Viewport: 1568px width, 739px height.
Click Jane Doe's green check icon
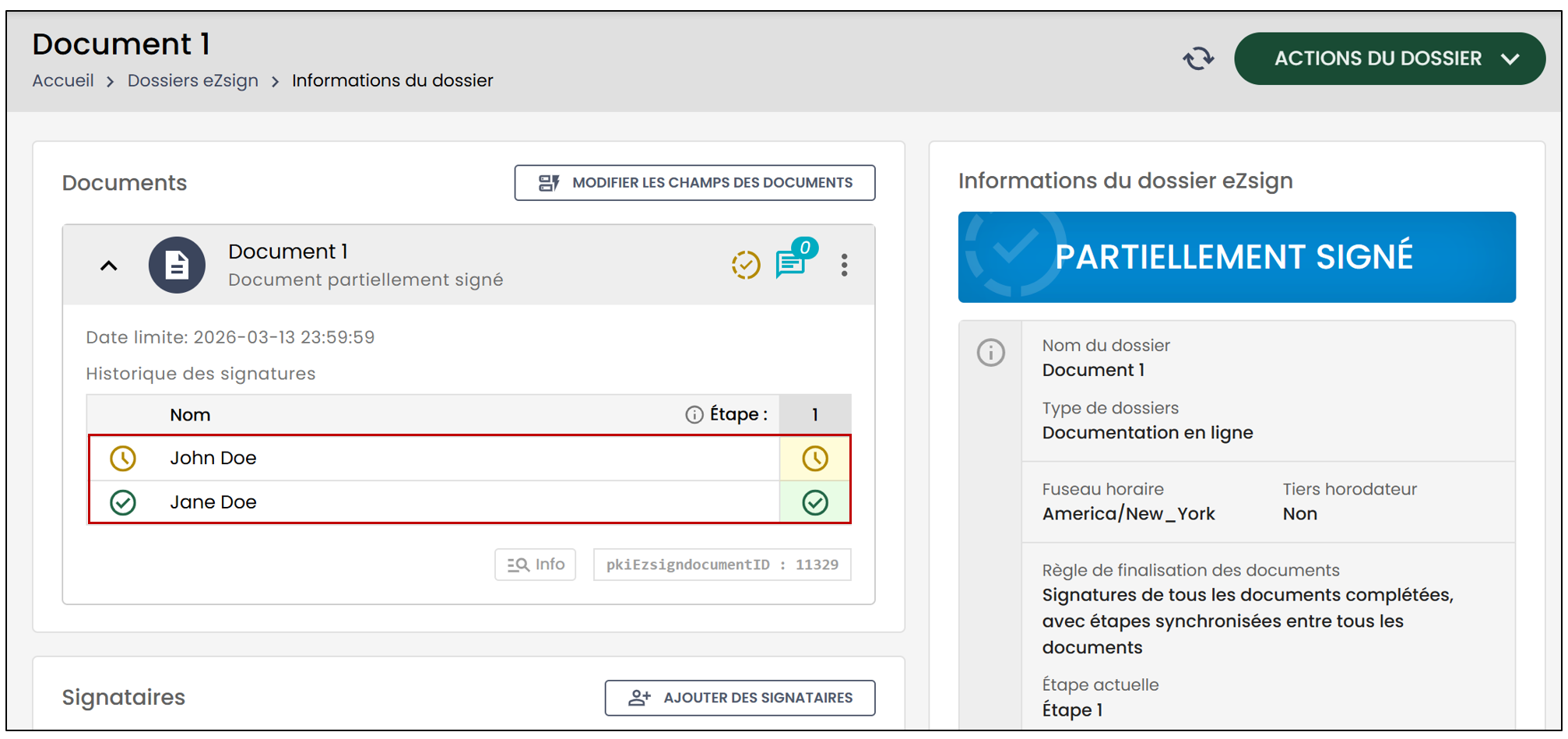123,502
